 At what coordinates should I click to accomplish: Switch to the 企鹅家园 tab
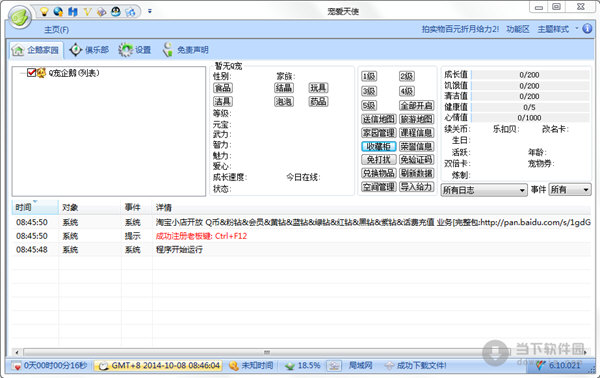click(x=36, y=50)
